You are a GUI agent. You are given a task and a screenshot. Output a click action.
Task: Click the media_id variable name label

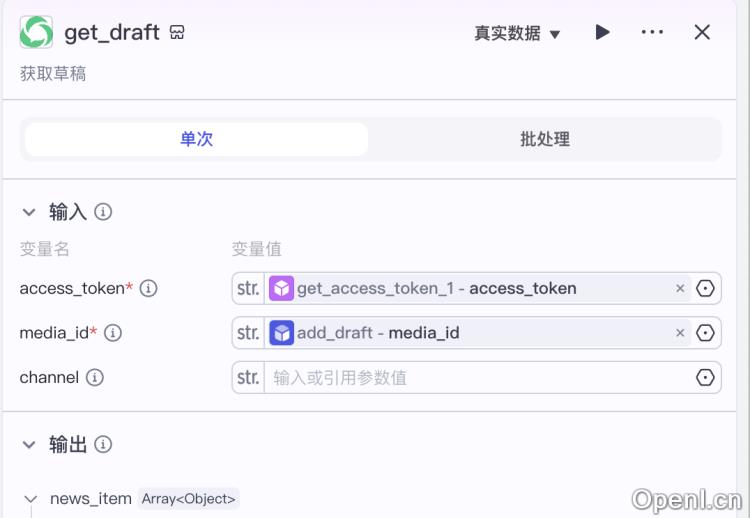click(54, 333)
